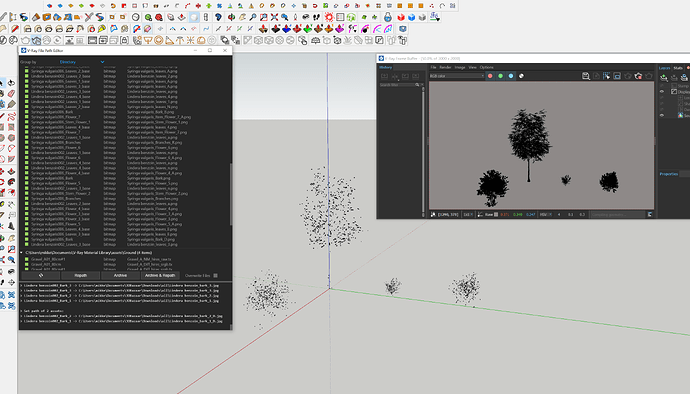
Task: Toggle the green checkbox for Gravel_A01_80cm#1
Action: pyautogui.click(x=27, y=259)
